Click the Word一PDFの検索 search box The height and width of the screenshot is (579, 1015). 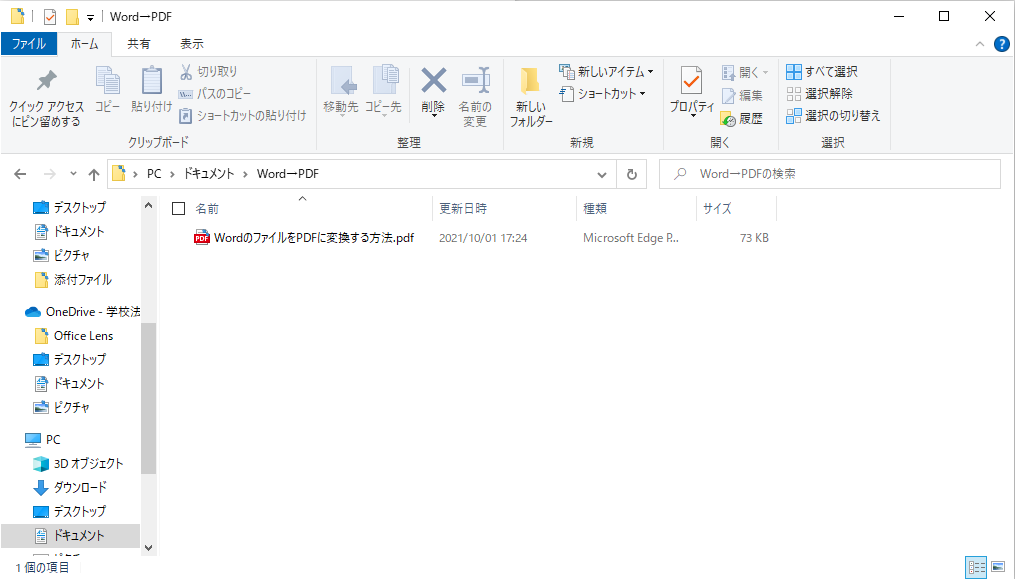click(830, 174)
